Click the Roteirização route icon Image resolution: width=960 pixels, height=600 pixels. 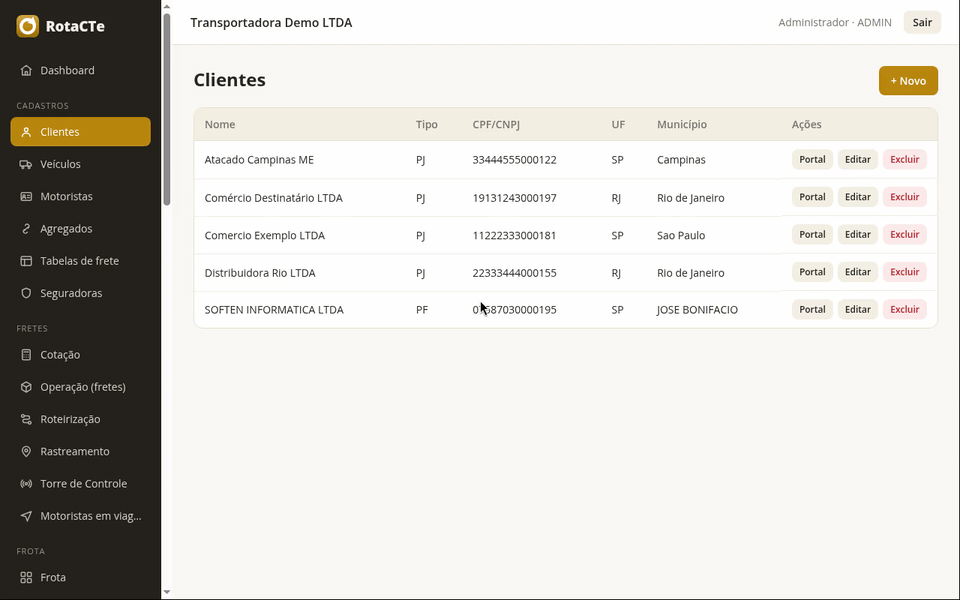26,419
